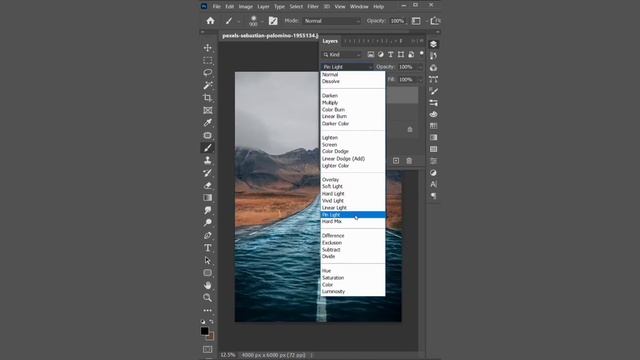Open the tool preset picker arrow
Screen dimensions: 640x360
[x=239, y=21]
